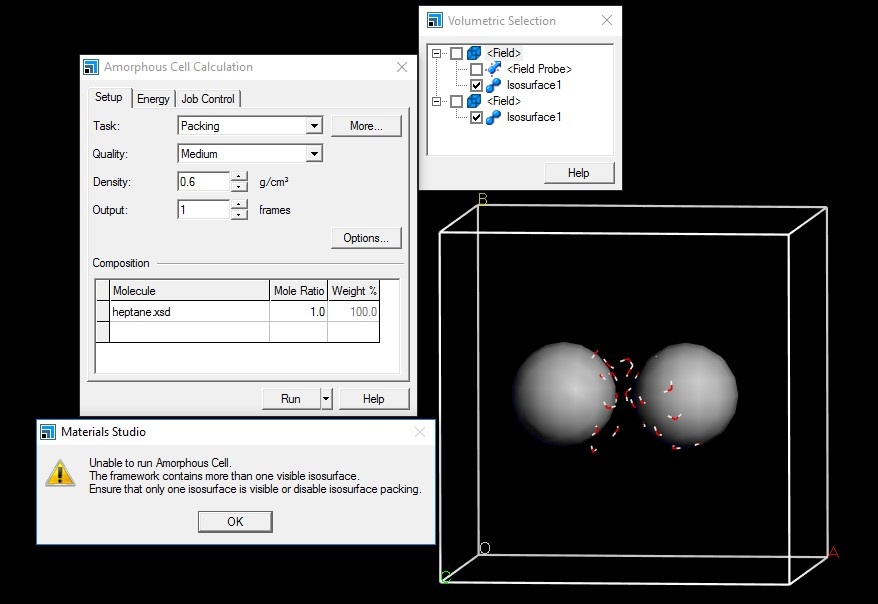Click the second Field cube icon

click(474, 101)
